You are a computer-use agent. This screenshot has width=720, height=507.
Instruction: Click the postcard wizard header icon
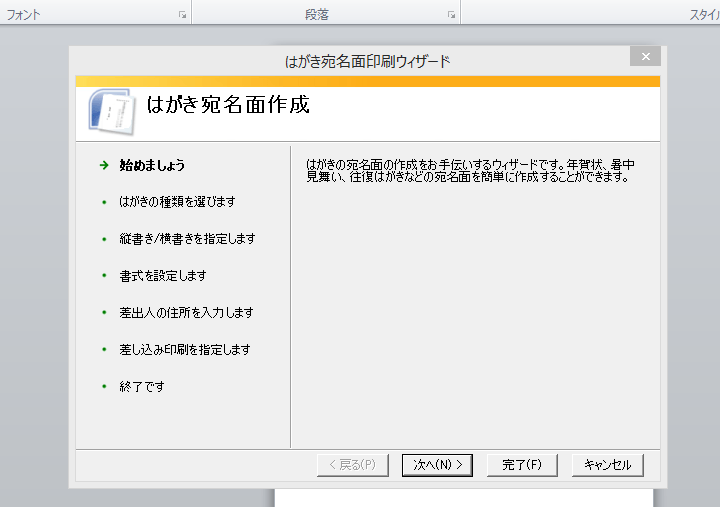coord(112,112)
